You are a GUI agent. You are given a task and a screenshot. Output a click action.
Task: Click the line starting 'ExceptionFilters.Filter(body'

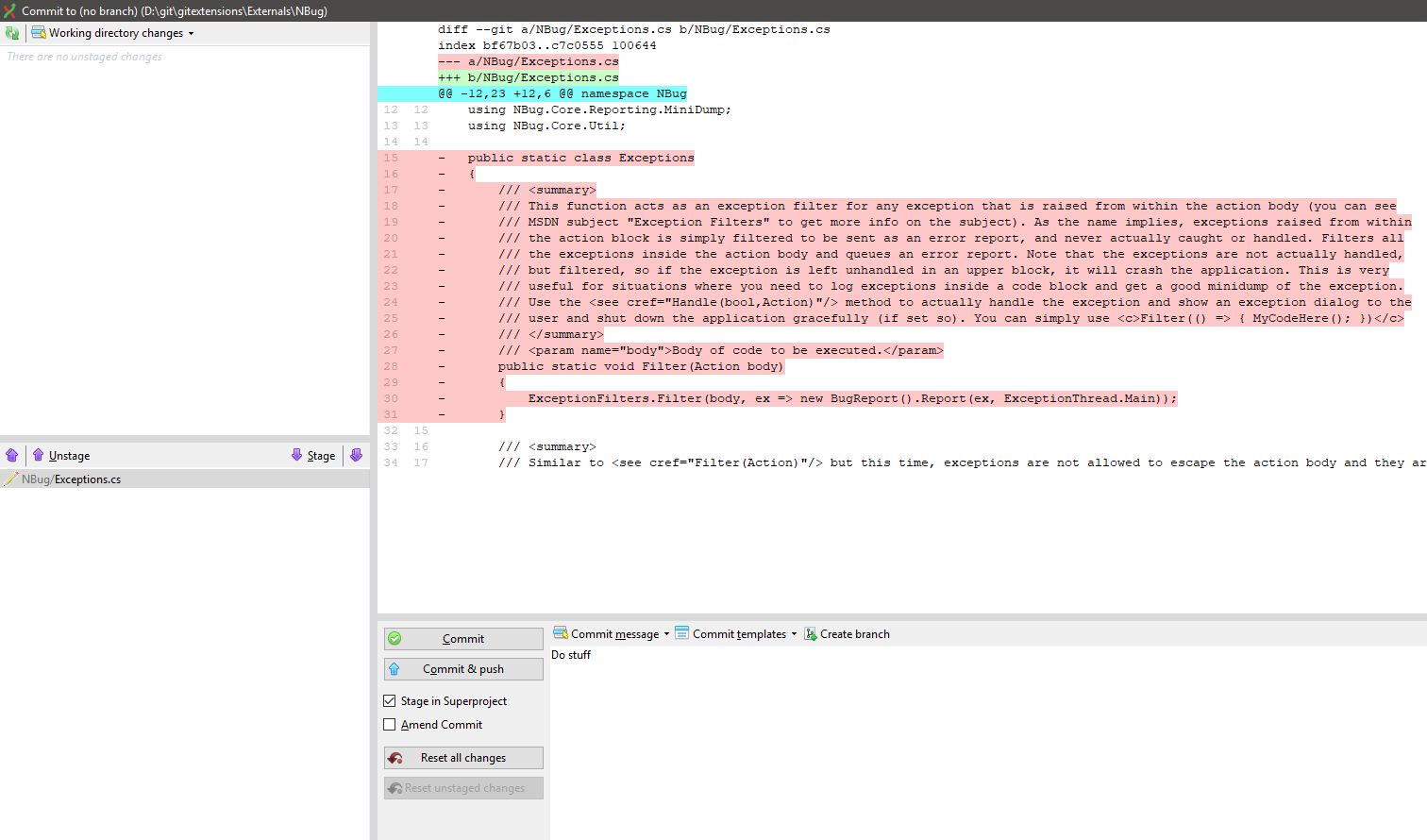[x=853, y=398]
